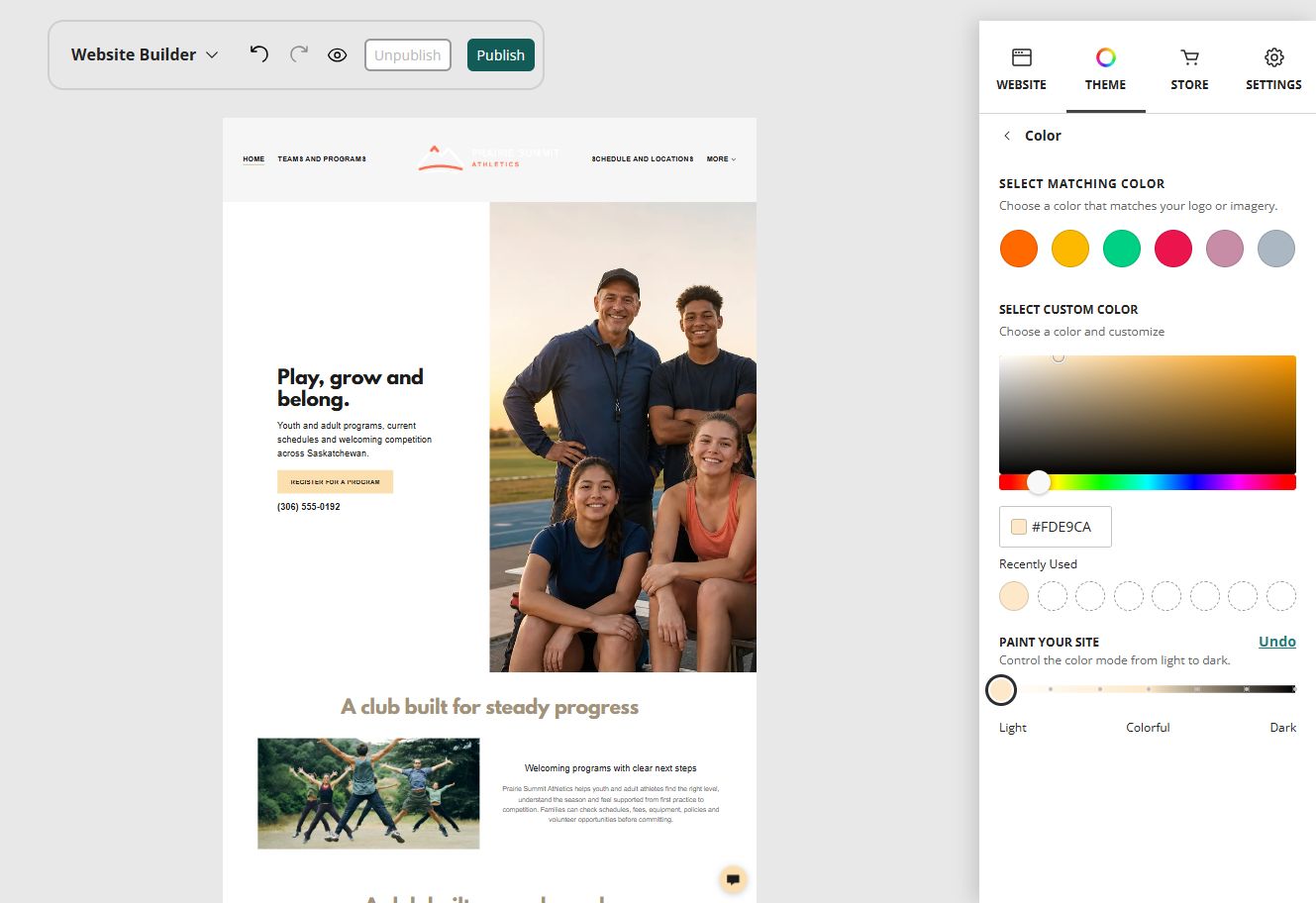Select the first recently used color
This screenshot has height=903, width=1316.
pos(1014,596)
